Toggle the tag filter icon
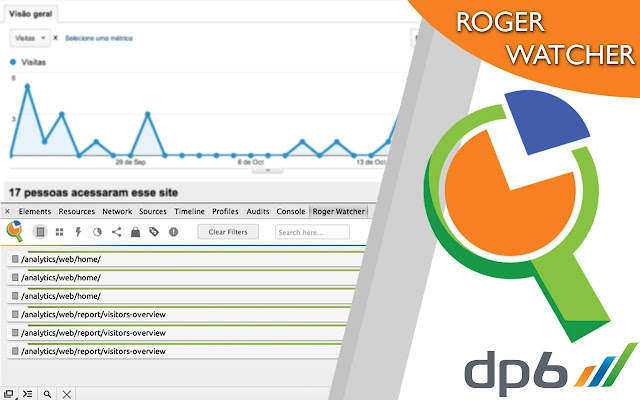The width and height of the screenshot is (640, 400). tap(154, 232)
